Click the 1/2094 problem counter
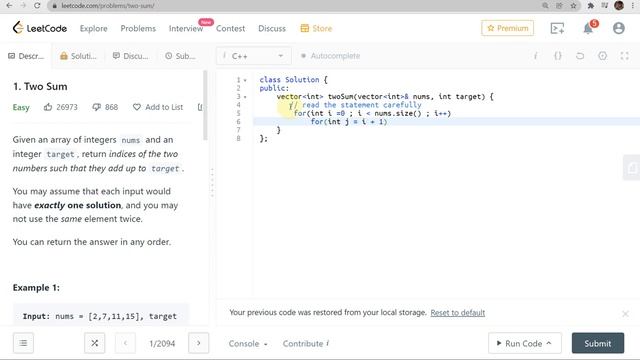This screenshot has width=640, height=360. pyautogui.click(x=162, y=344)
